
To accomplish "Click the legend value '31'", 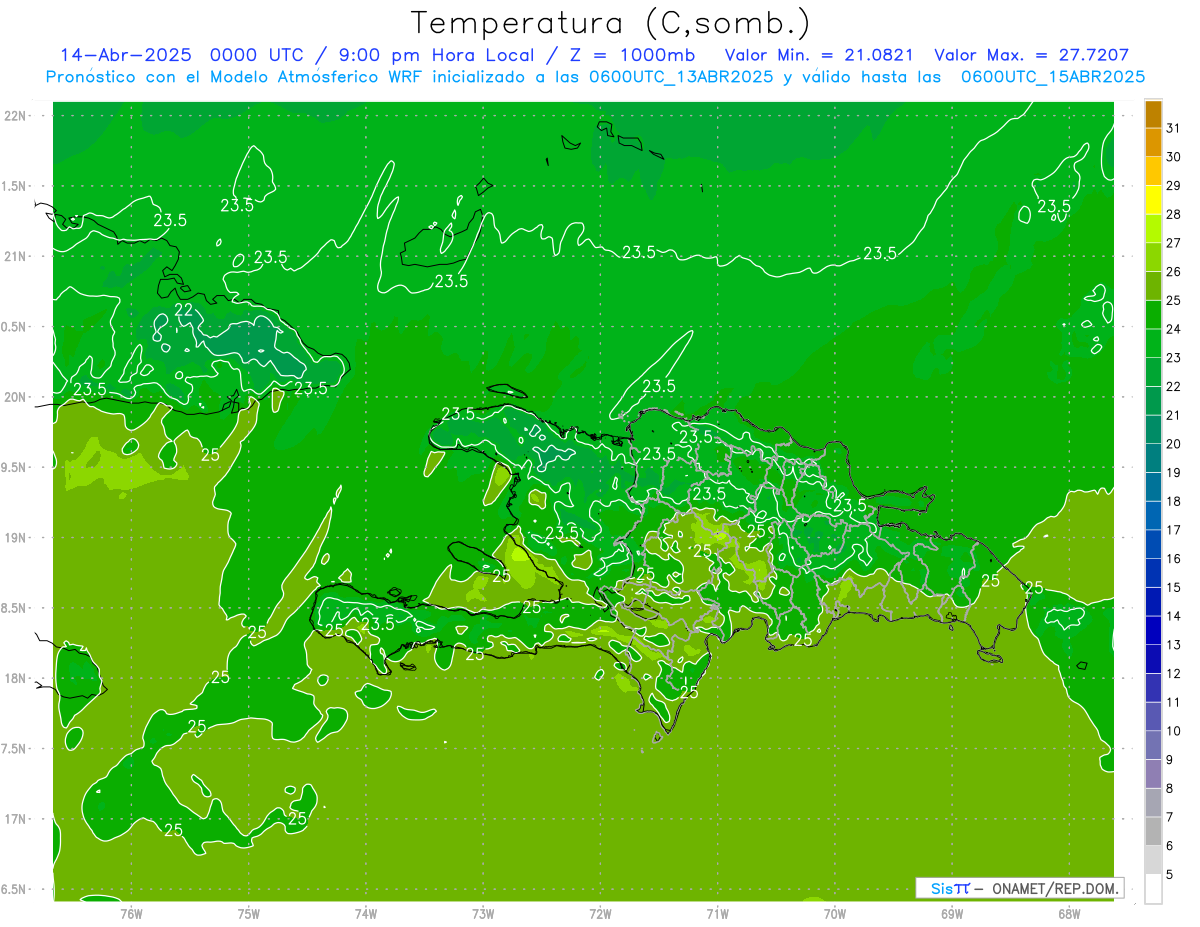I will (1173, 128).
